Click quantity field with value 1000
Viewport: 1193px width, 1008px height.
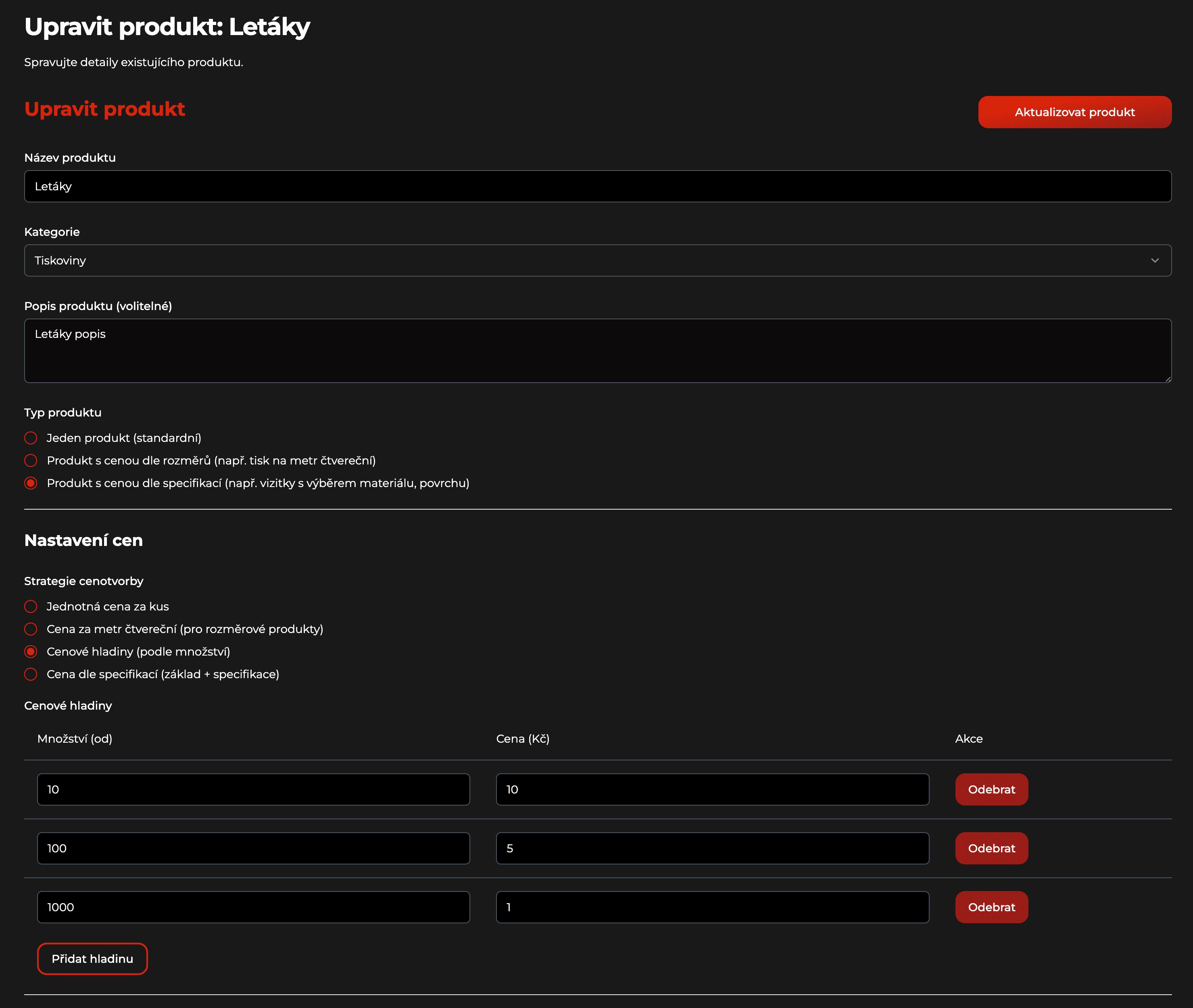pyautogui.click(x=253, y=907)
